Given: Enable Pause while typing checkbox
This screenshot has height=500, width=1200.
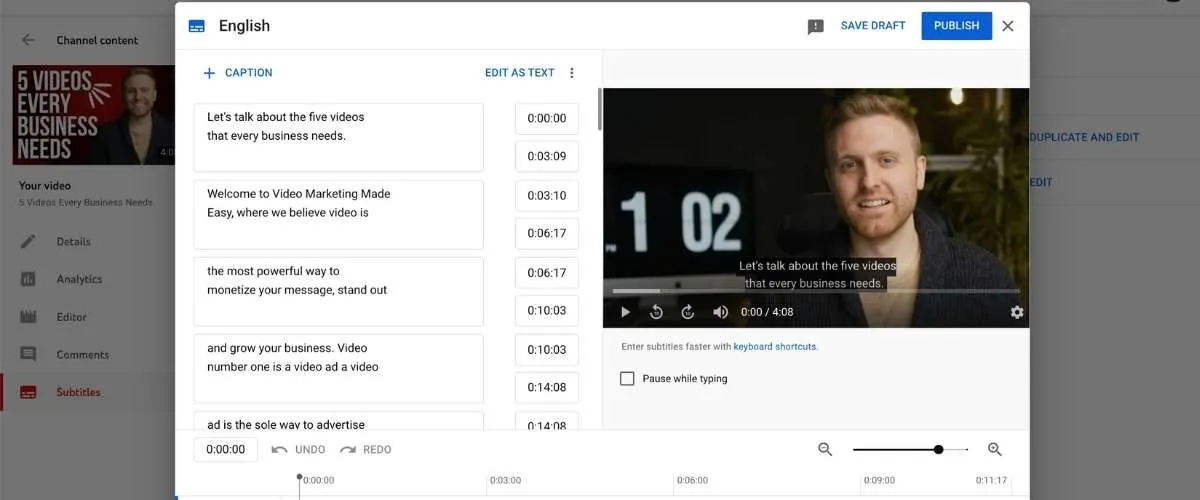Looking at the screenshot, I should [x=627, y=379].
